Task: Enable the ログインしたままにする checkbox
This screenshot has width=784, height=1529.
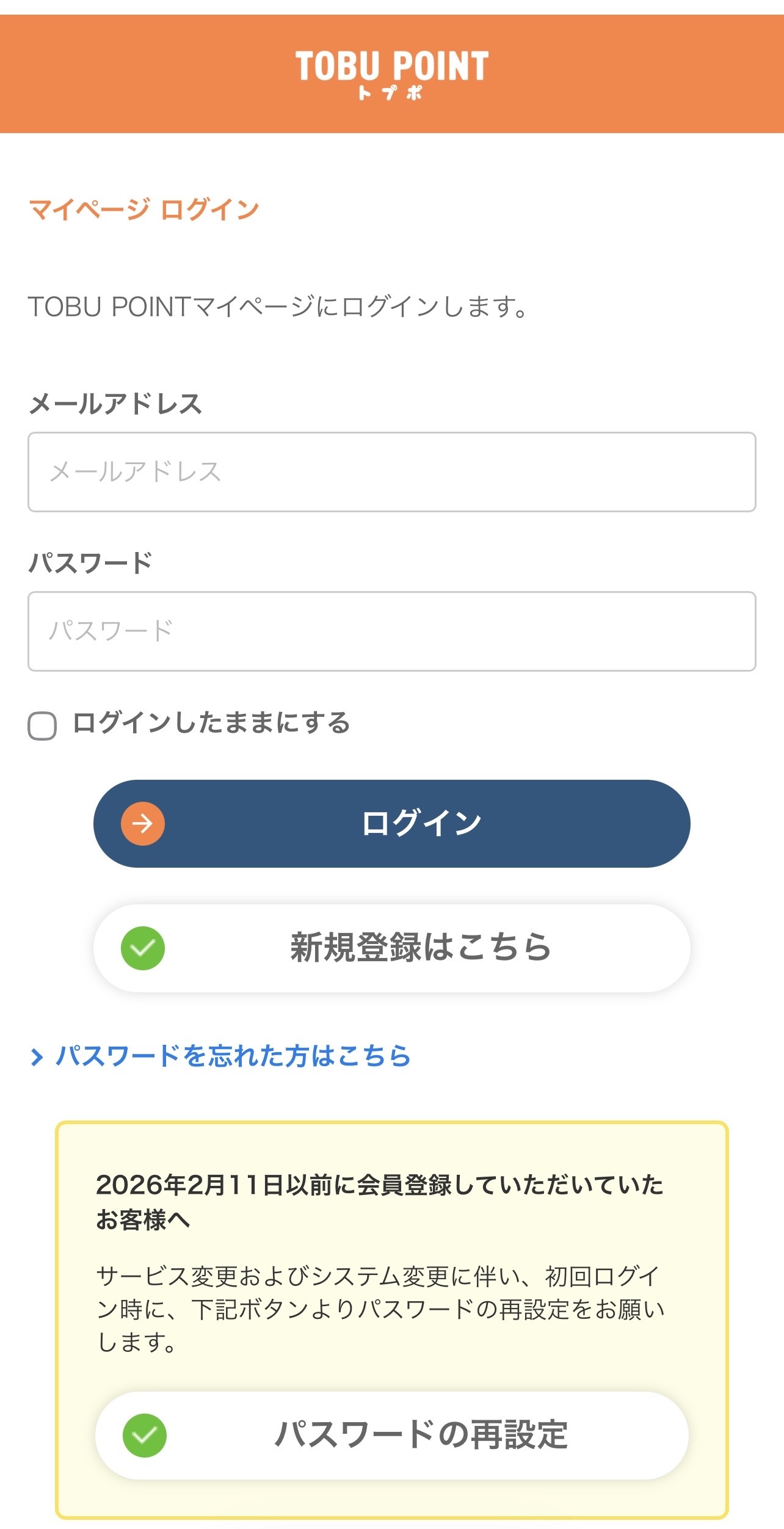Action: click(42, 726)
